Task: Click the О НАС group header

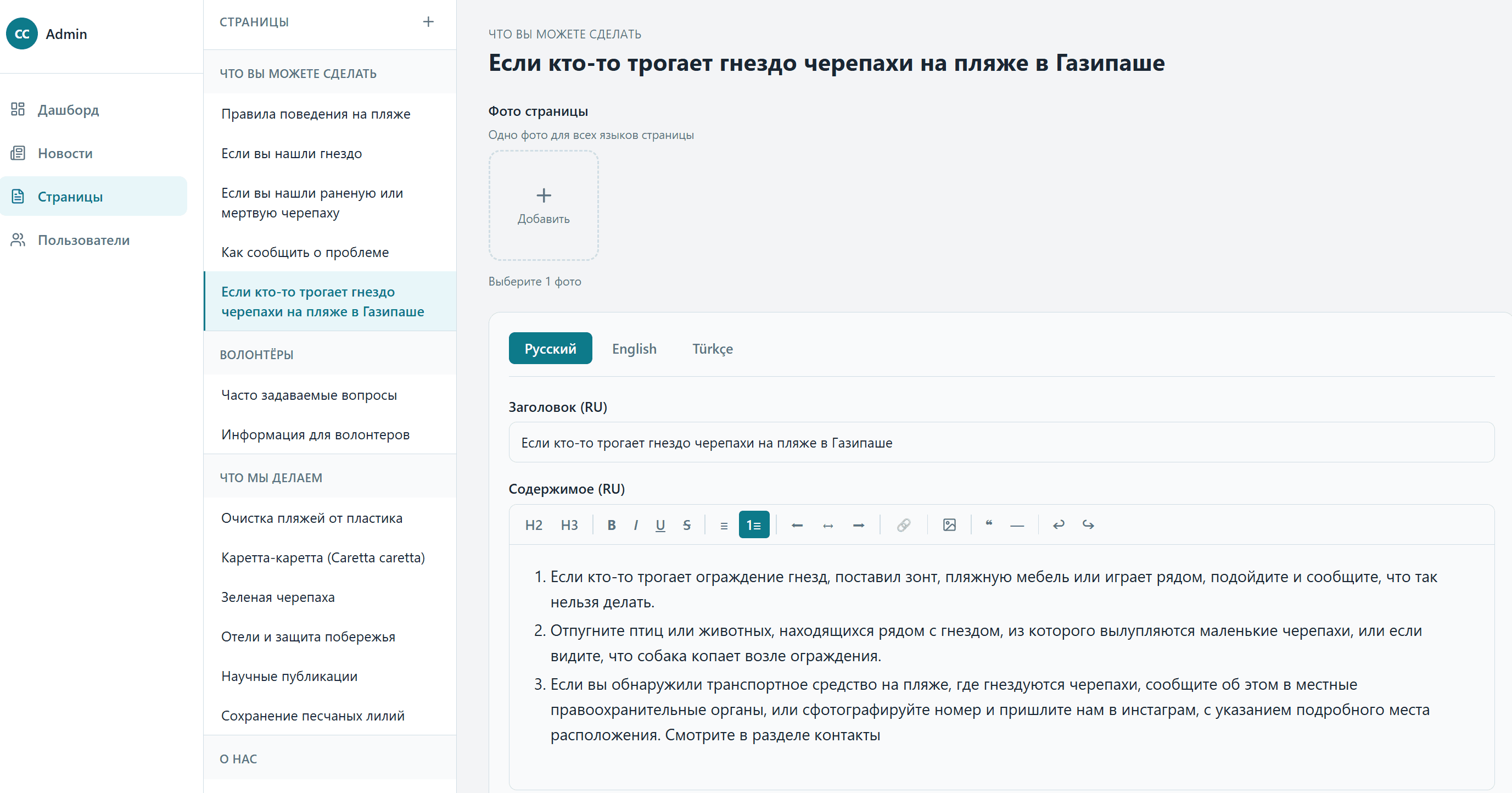Action: pos(330,758)
